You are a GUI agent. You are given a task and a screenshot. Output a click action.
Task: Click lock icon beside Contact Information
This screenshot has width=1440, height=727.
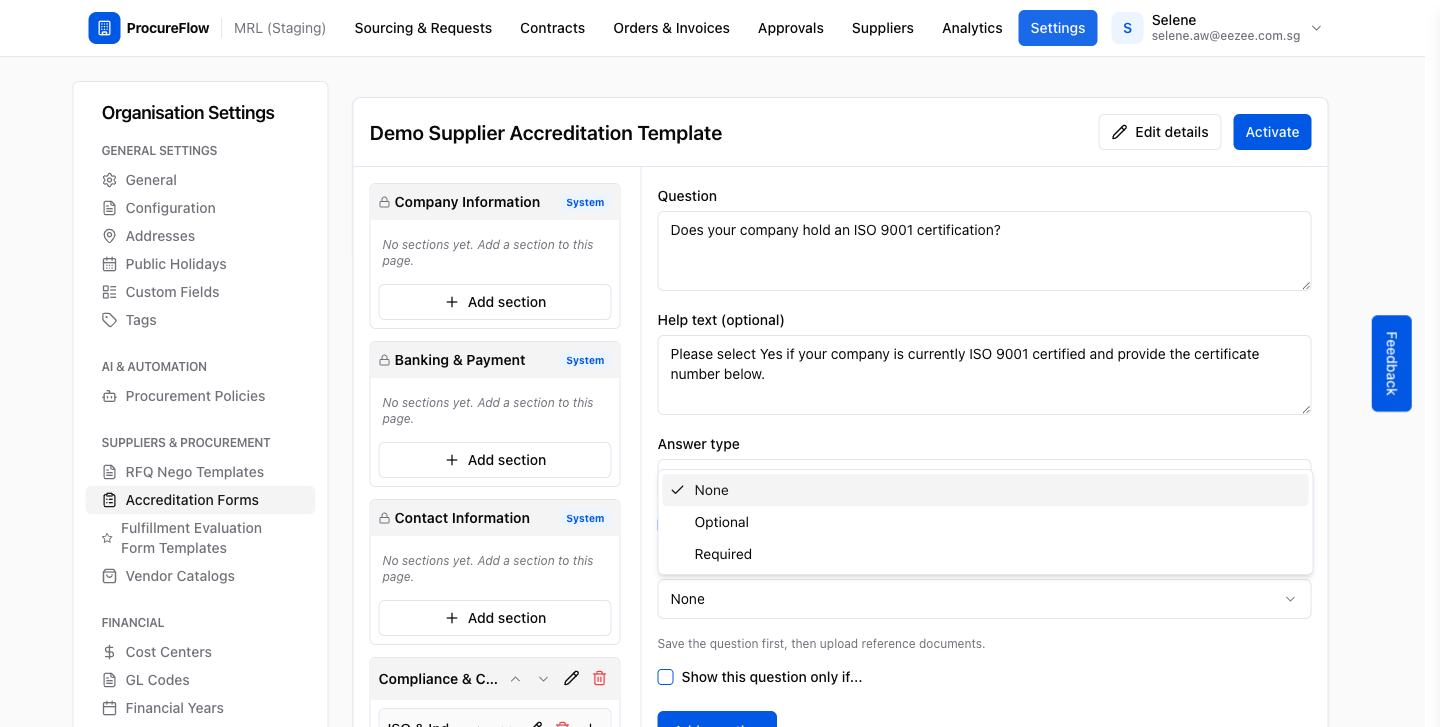tap(384, 518)
